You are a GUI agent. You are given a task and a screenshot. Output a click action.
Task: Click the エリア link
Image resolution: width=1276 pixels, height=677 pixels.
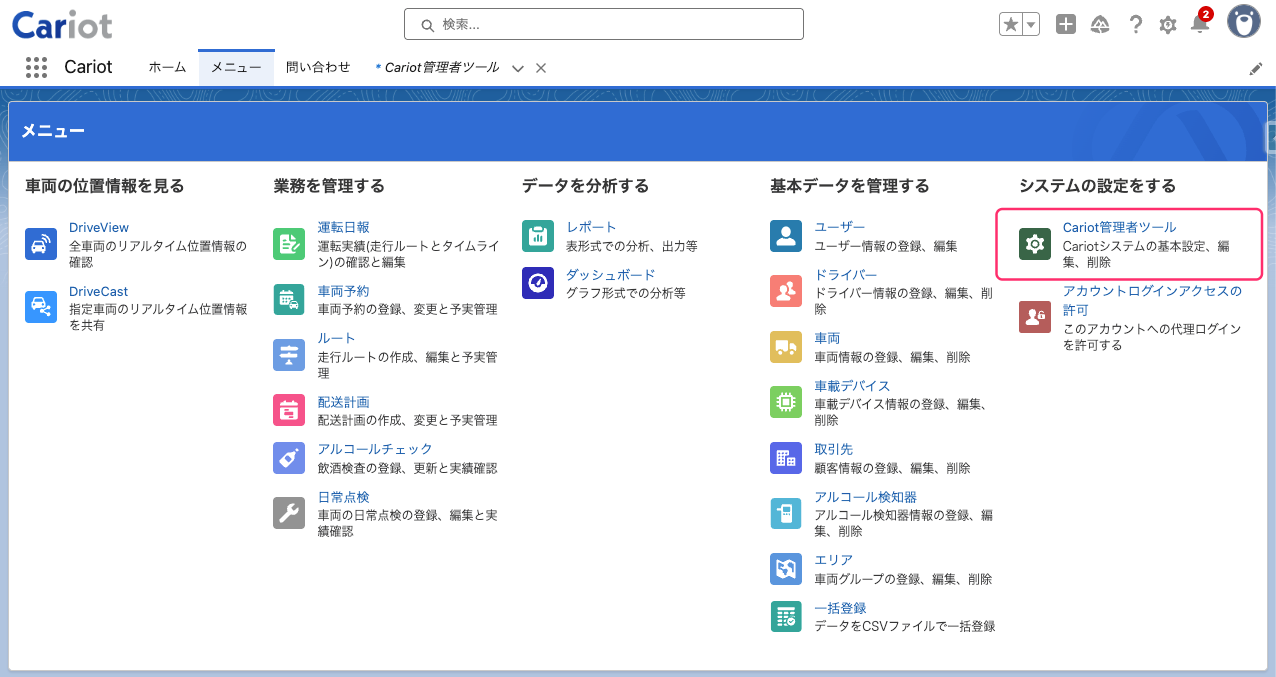pyautogui.click(x=834, y=560)
